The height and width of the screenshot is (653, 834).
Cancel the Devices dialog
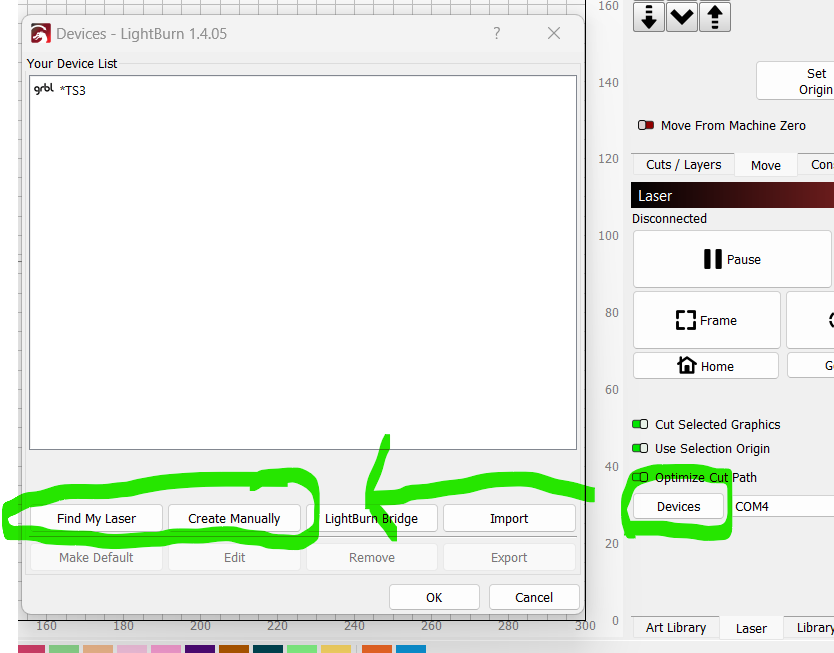pyautogui.click(x=534, y=597)
